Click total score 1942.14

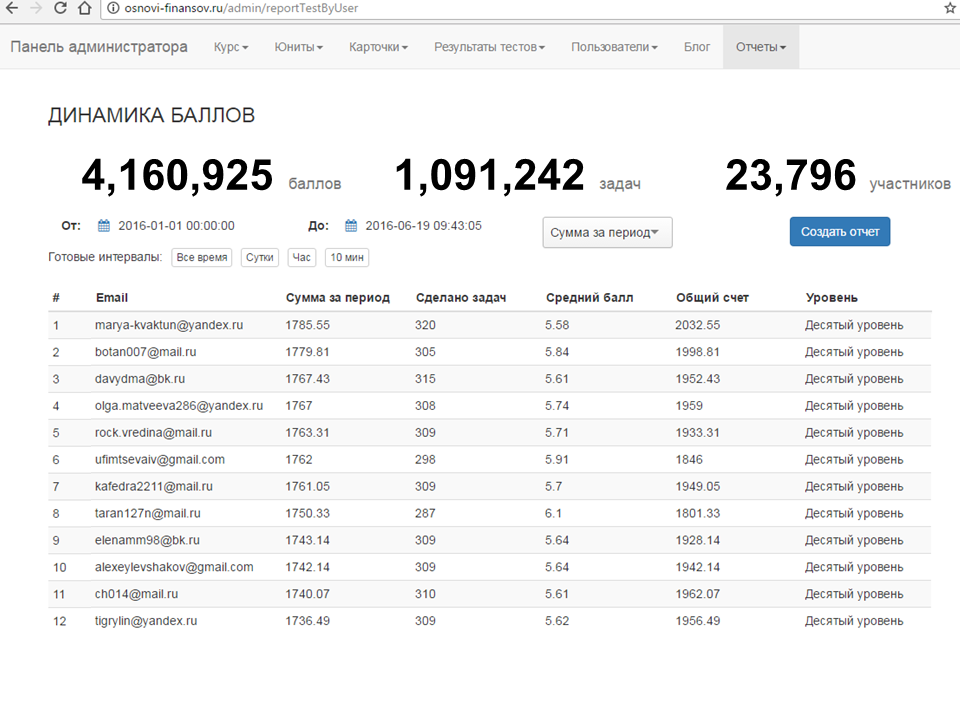tap(697, 568)
